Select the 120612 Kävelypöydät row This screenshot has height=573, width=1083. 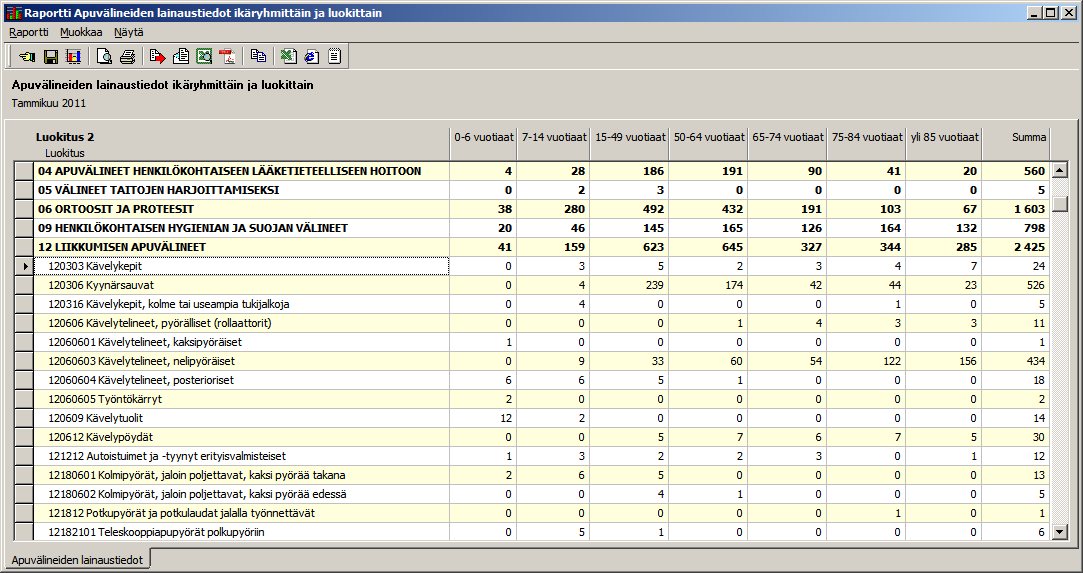point(242,437)
